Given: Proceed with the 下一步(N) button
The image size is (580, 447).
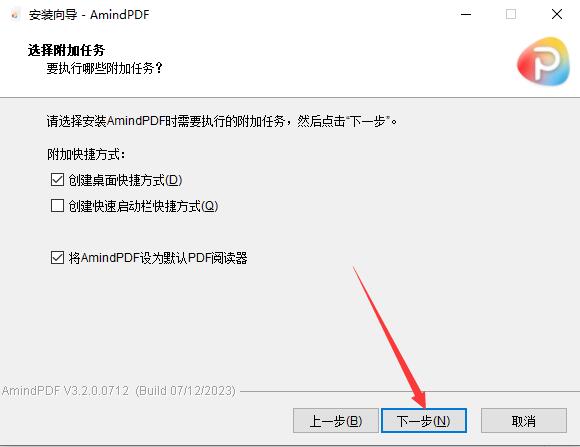Looking at the screenshot, I should pyautogui.click(x=424, y=421).
